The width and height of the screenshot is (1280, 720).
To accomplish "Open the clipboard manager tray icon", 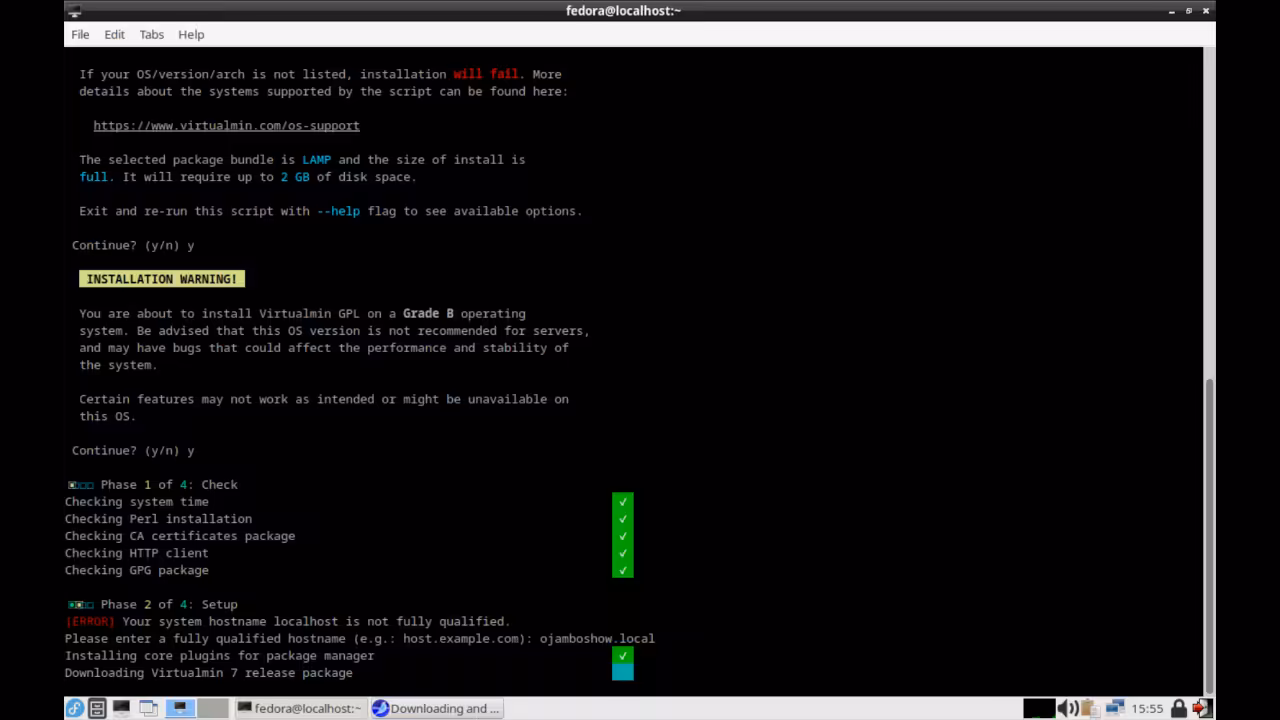I will coord(1091,708).
